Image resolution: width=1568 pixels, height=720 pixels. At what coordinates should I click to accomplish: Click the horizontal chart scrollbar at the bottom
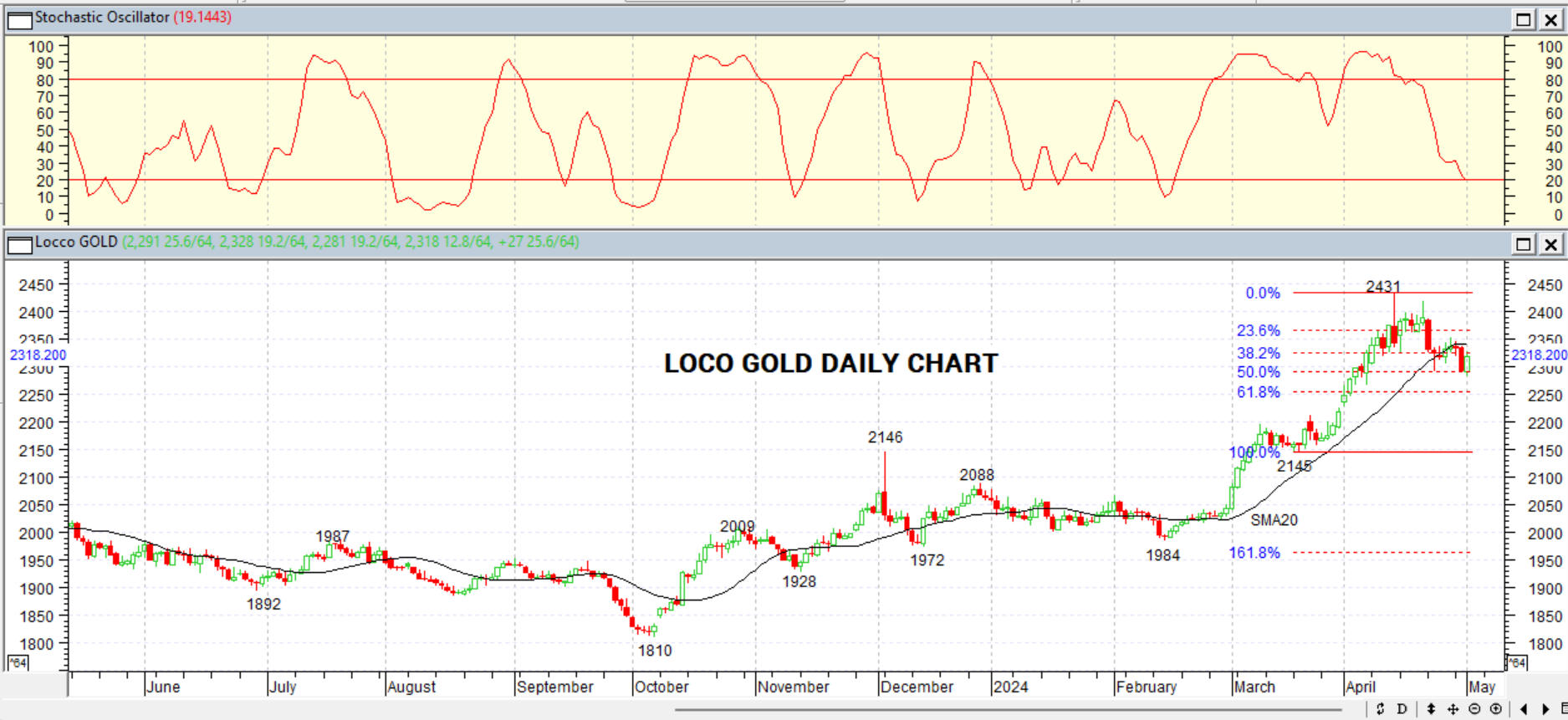[1008, 710]
